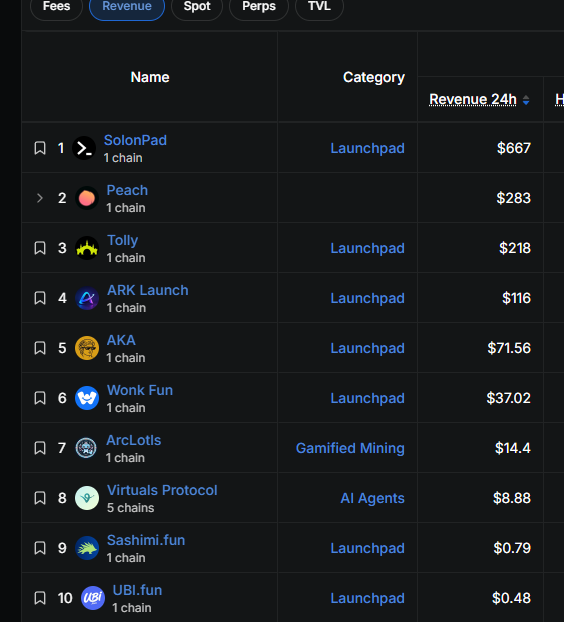Click the AI Agents category link
The image size is (564, 622).
[372, 498]
